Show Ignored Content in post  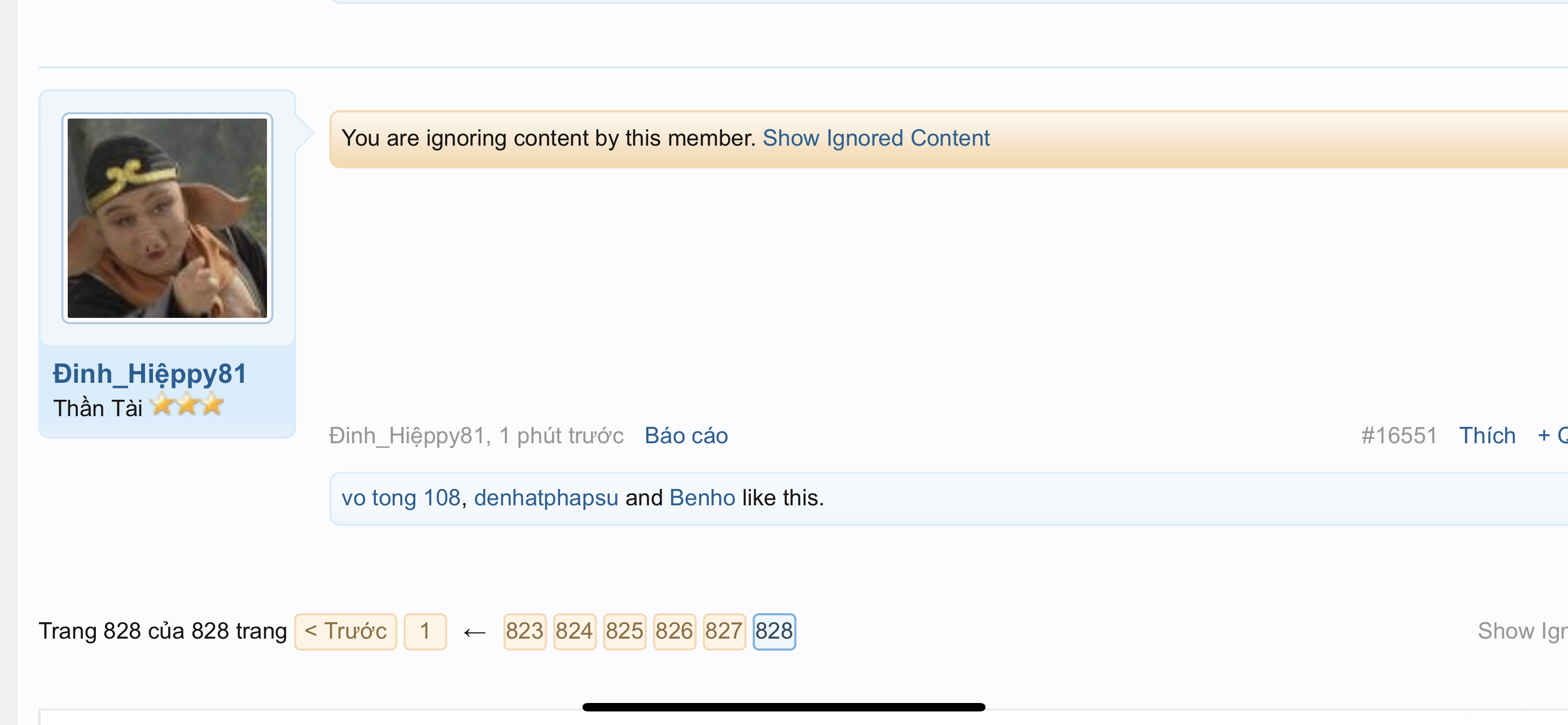coord(876,138)
